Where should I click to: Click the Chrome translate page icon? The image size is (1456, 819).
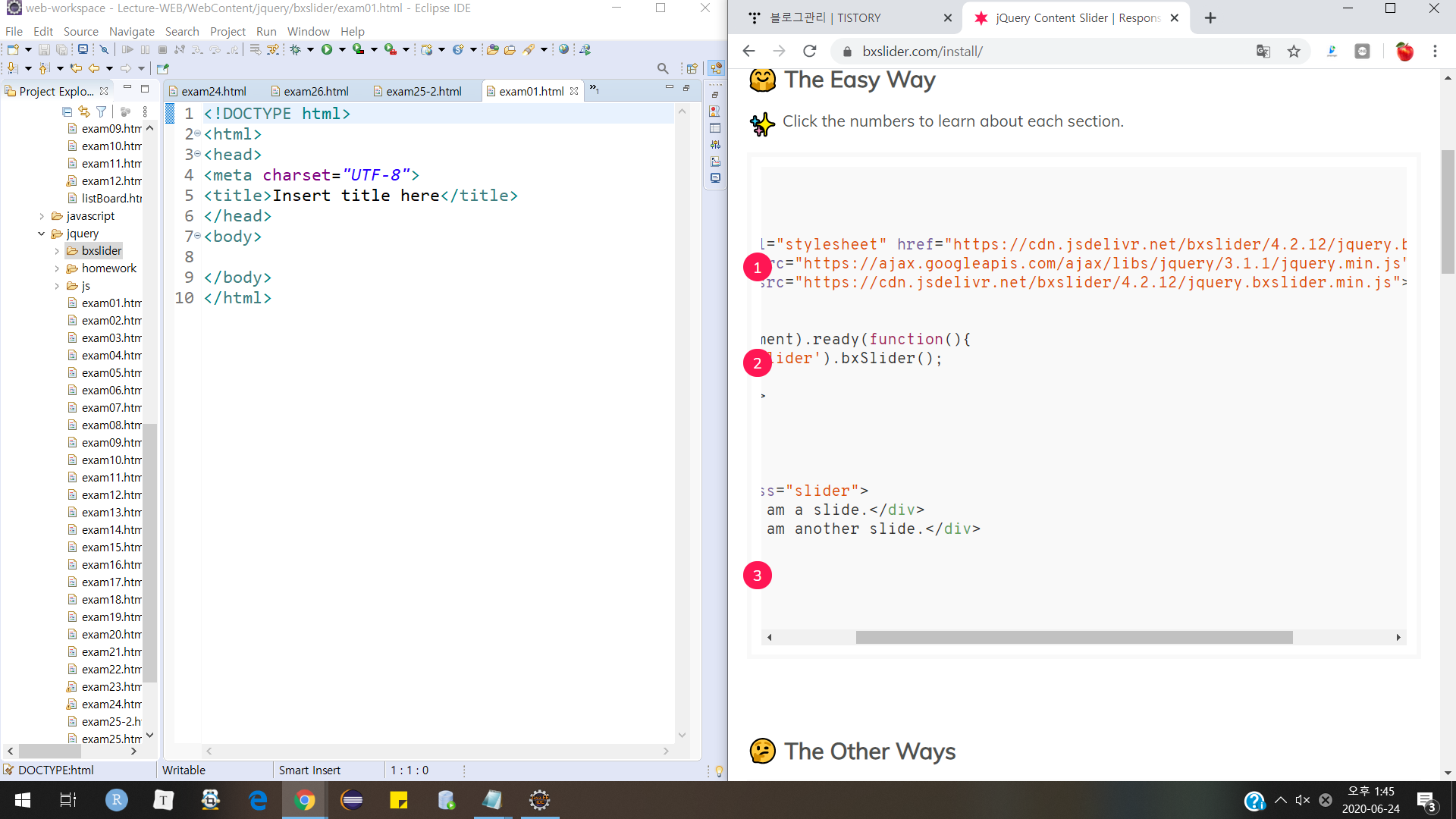pyautogui.click(x=1263, y=52)
